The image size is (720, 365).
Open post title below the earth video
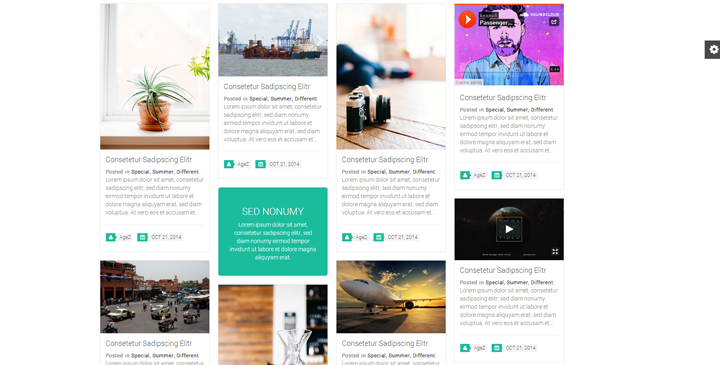[503, 270]
